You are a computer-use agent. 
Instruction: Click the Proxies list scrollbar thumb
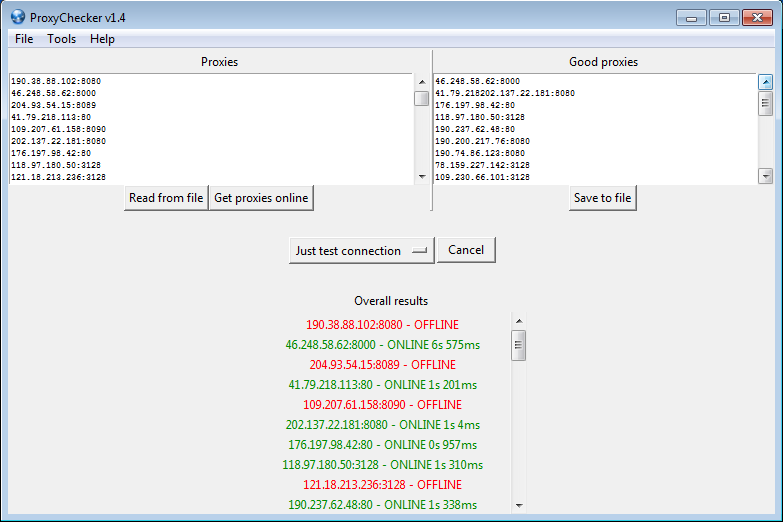point(422,98)
